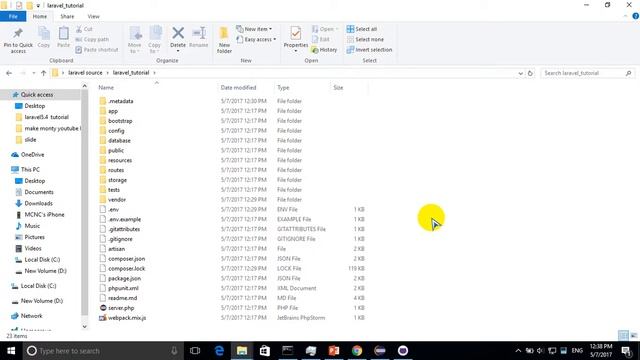Select Downloads in navigation pane
Image resolution: width=640 pixels, height=360 pixels.
click(38, 203)
